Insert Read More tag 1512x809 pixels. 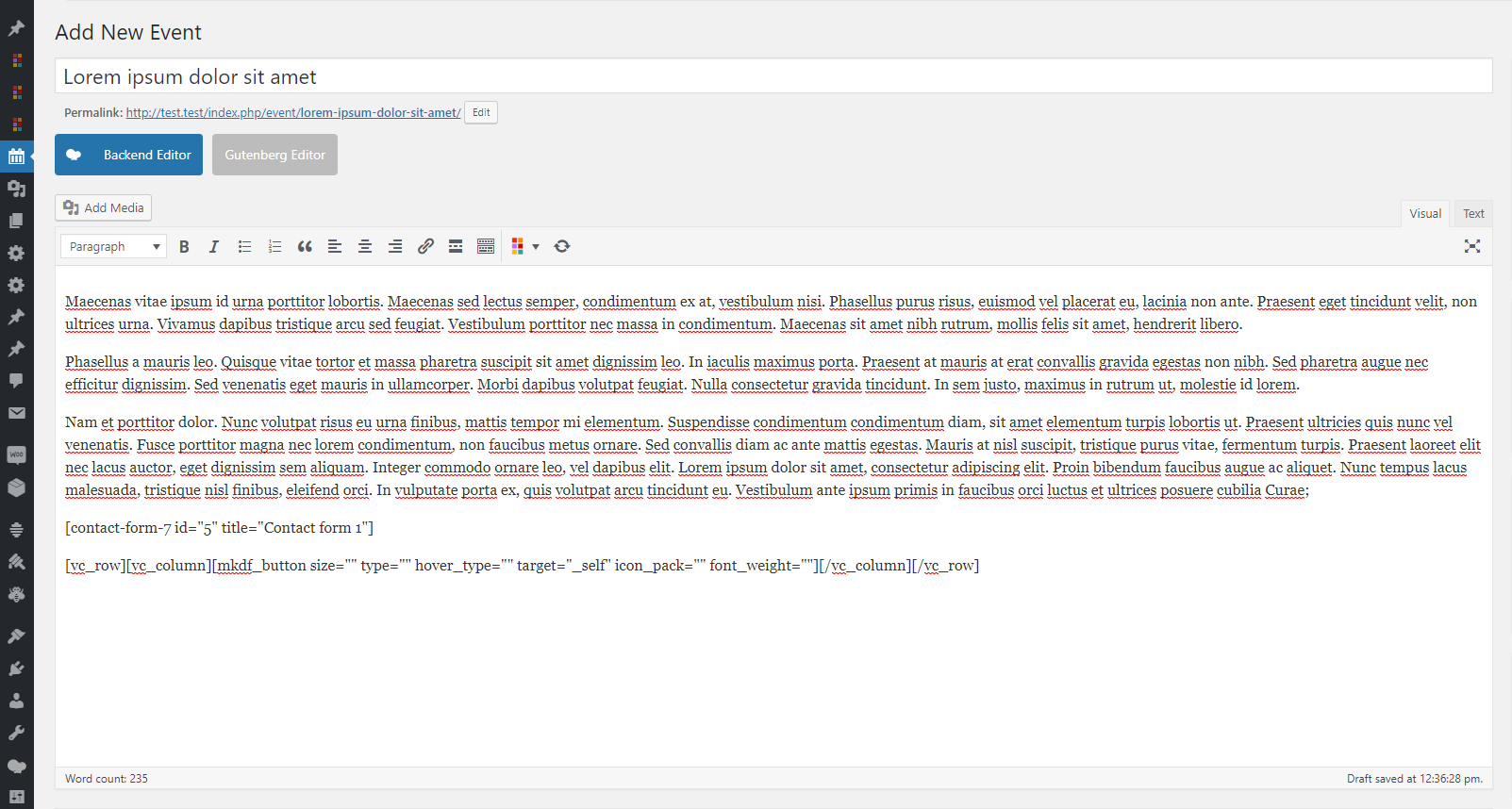[x=456, y=246]
